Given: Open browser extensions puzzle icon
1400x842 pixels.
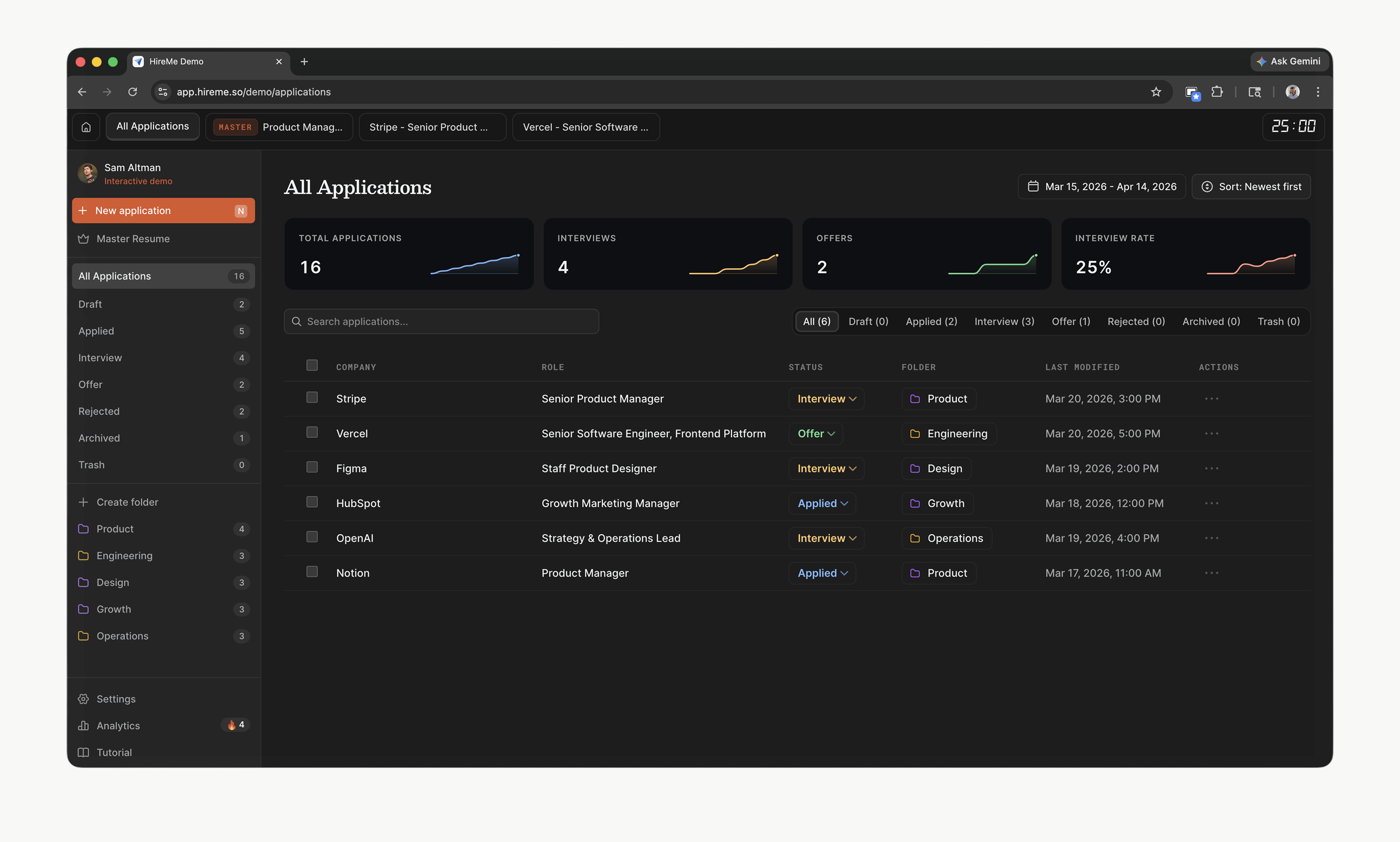Looking at the screenshot, I should click(1217, 92).
